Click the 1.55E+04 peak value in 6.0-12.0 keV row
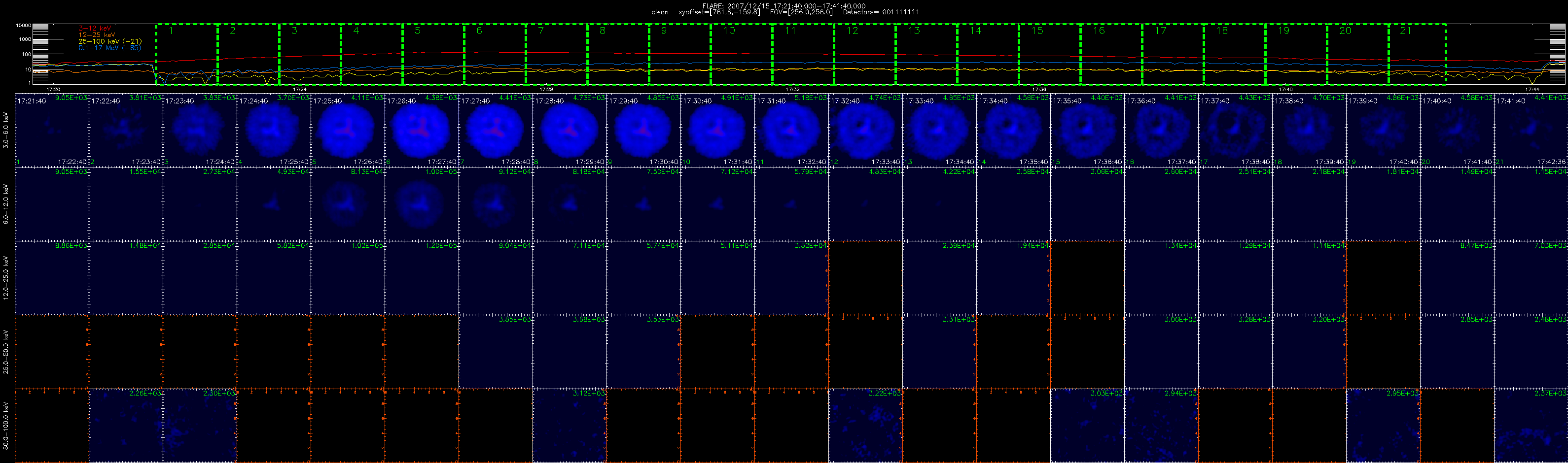This screenshot has height=463, width=1568. [146, 171]
